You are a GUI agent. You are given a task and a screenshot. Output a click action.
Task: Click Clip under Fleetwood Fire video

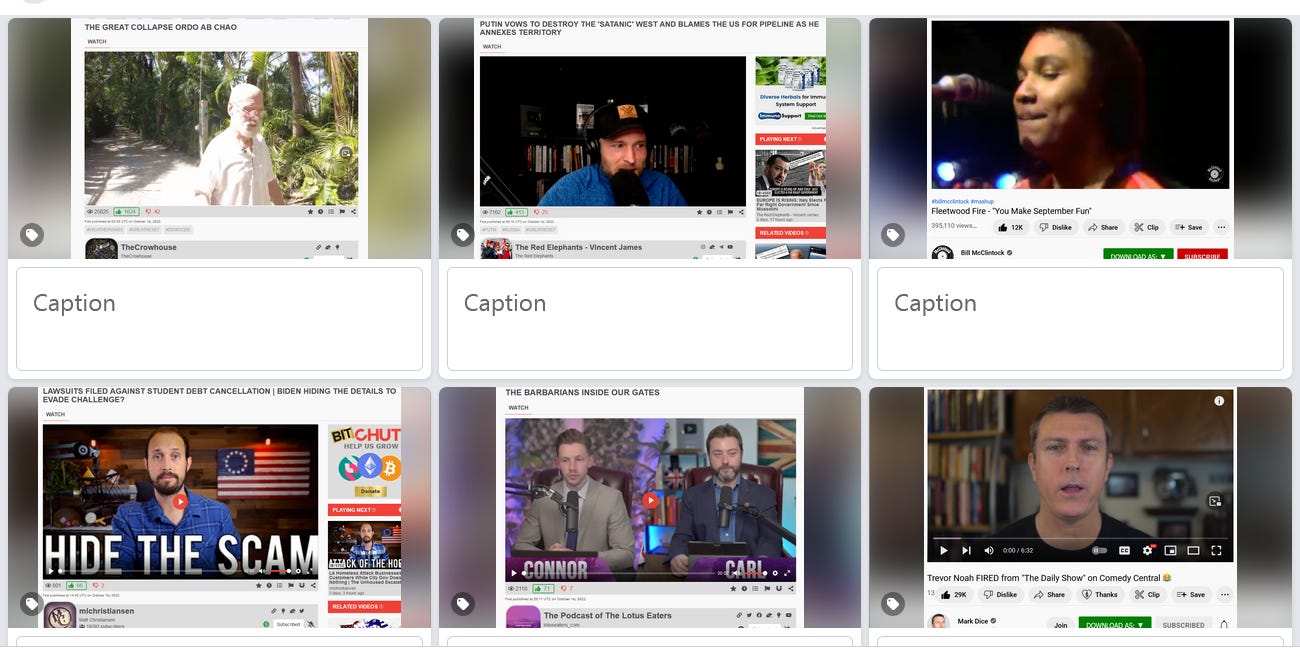pyautogui.click(x=1146, y=227)
